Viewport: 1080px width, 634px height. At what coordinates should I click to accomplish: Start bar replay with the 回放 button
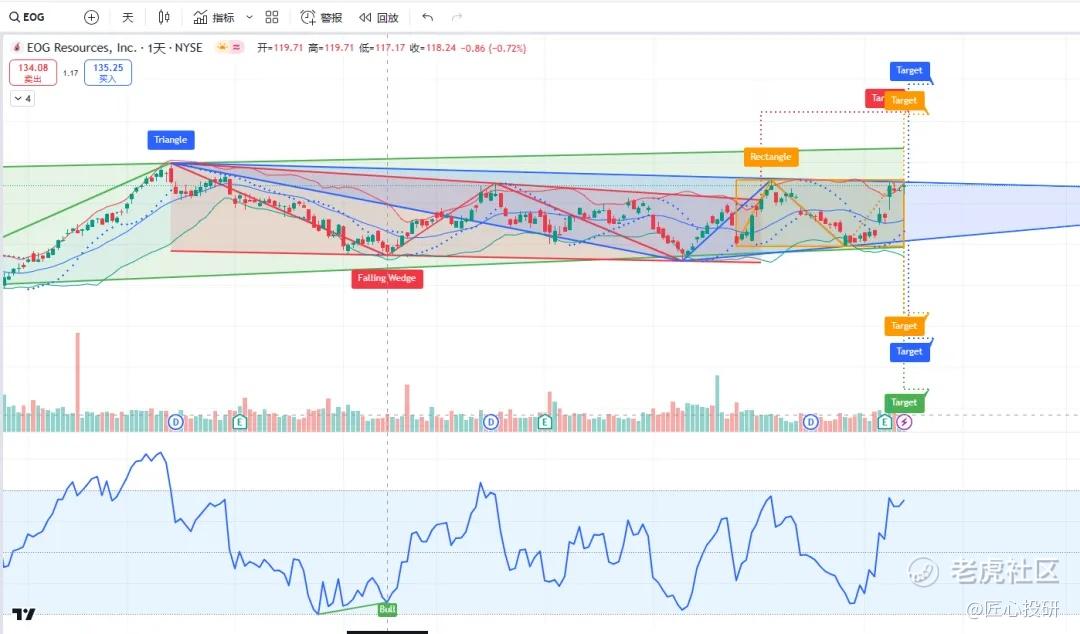point(379,17)
